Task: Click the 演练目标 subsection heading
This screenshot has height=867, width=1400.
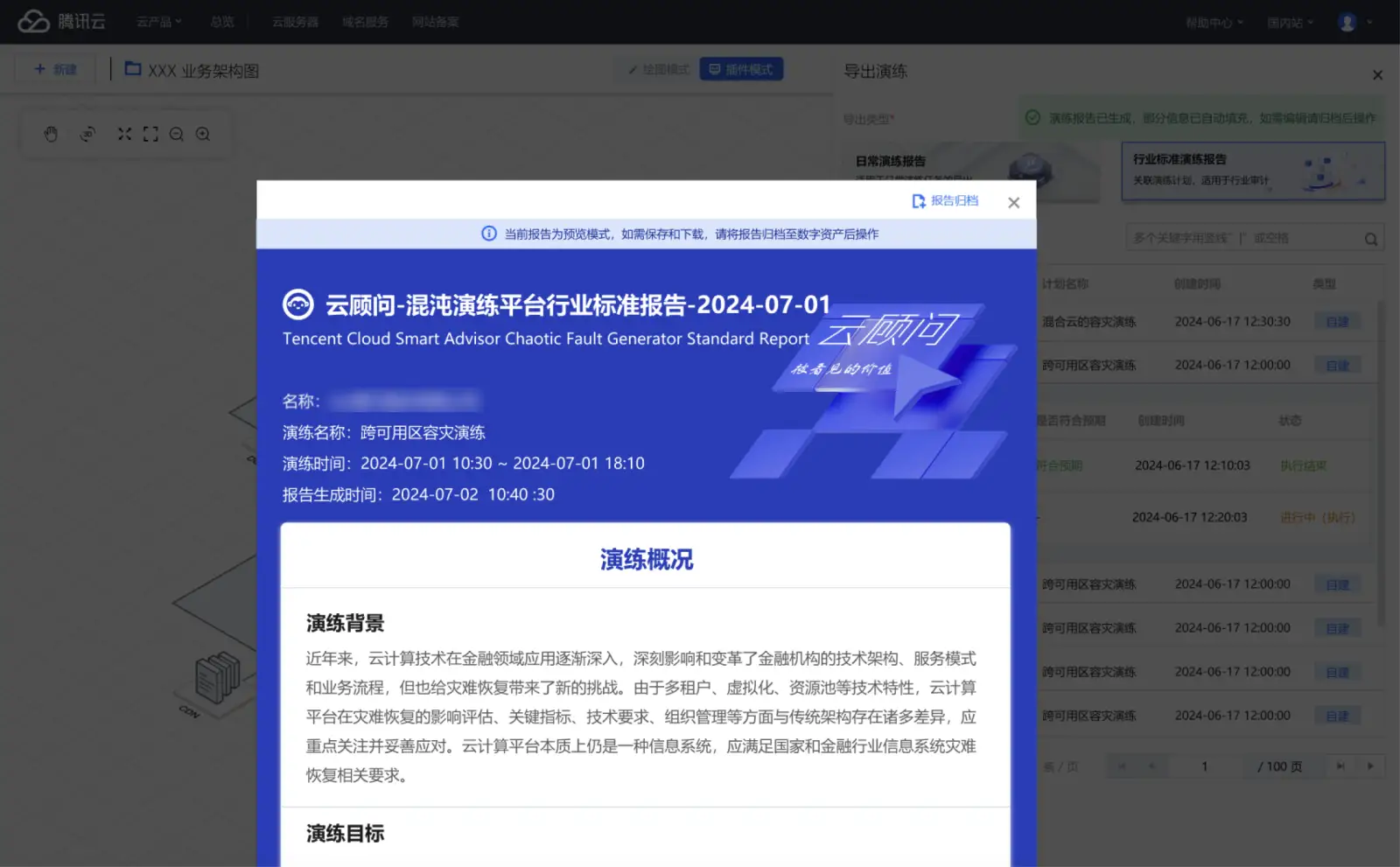Action: tap(345, 834)
